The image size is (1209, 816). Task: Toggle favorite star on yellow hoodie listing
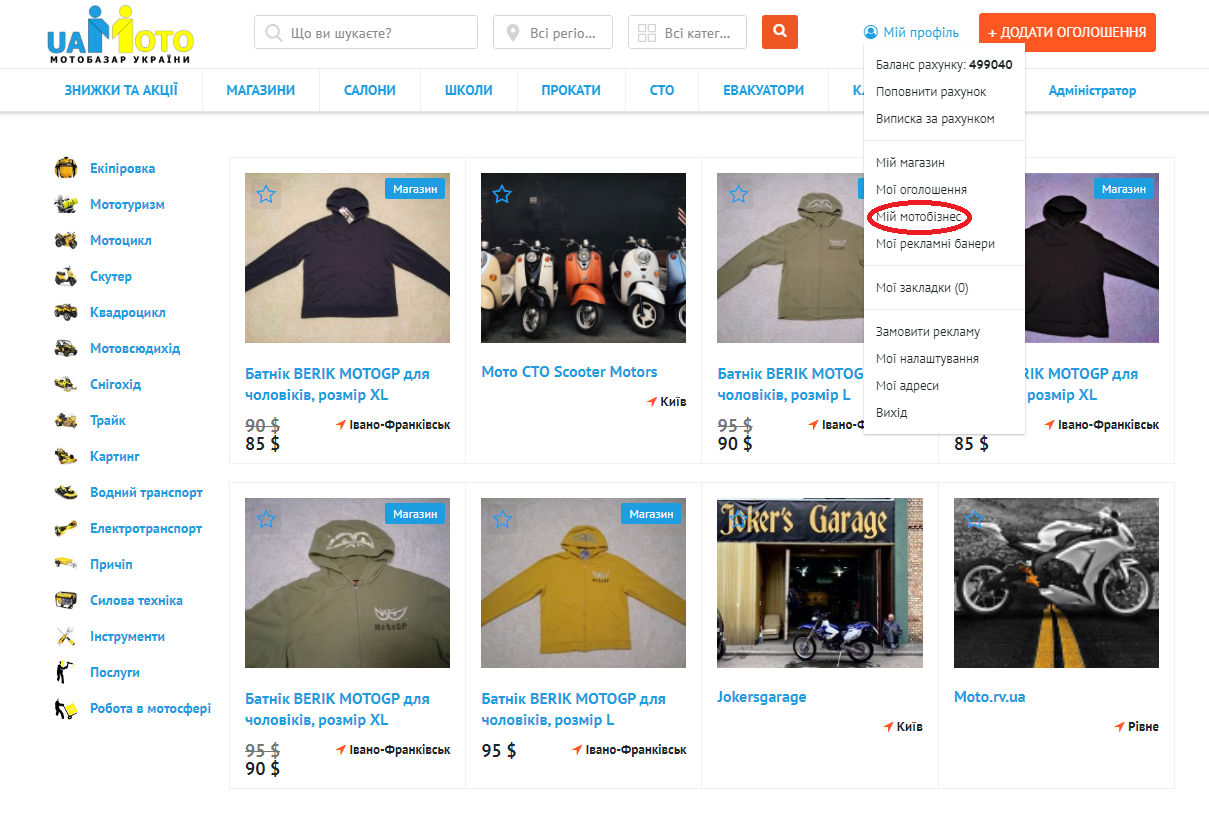[x=502, y=519]
